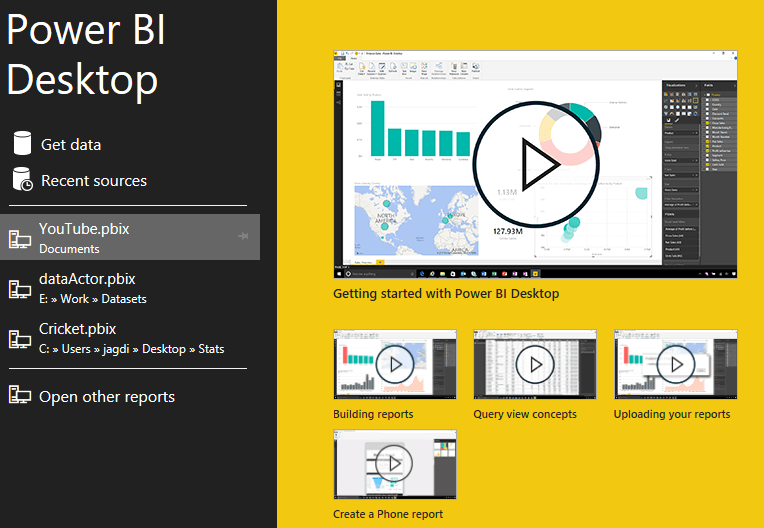Image resolution: width=764 pixels, height=528 pixels.
Task: Click the file icon beside Cricket.pbix
Action: 20,339
